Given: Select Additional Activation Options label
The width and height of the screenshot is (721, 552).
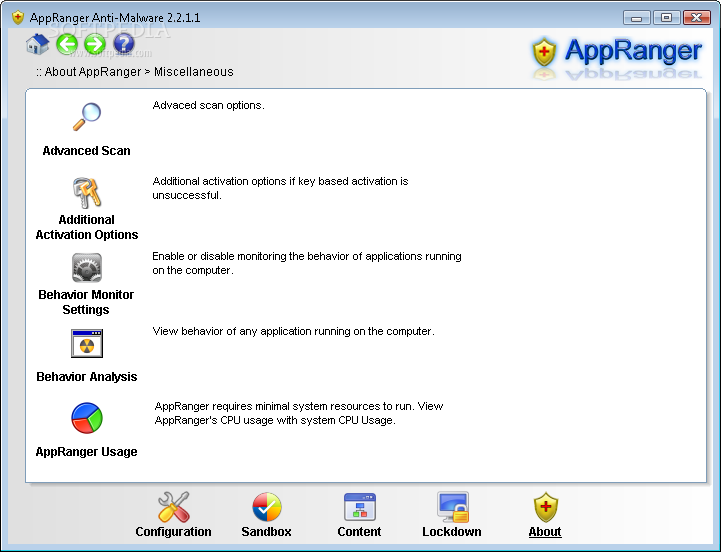Looking at the screenshot, I should tap(86, 227).
